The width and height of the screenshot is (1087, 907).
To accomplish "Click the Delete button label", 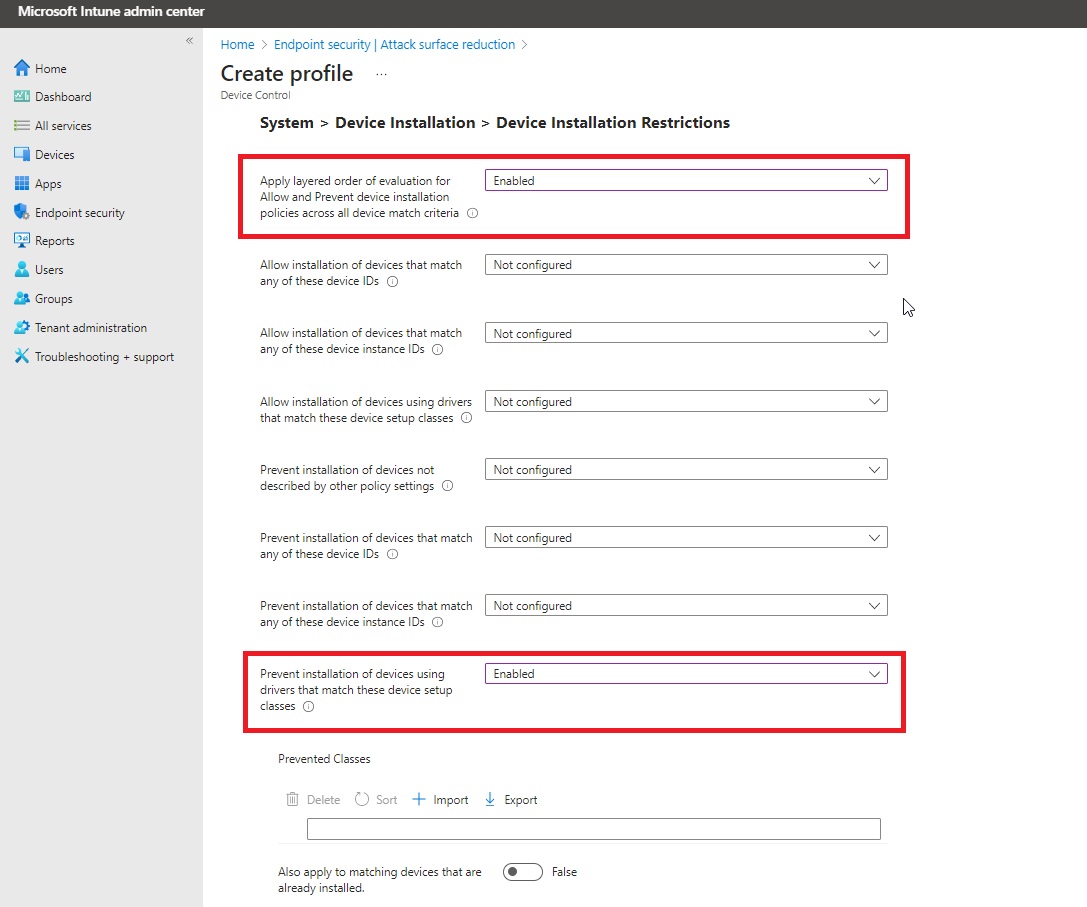I will (324, 800).
